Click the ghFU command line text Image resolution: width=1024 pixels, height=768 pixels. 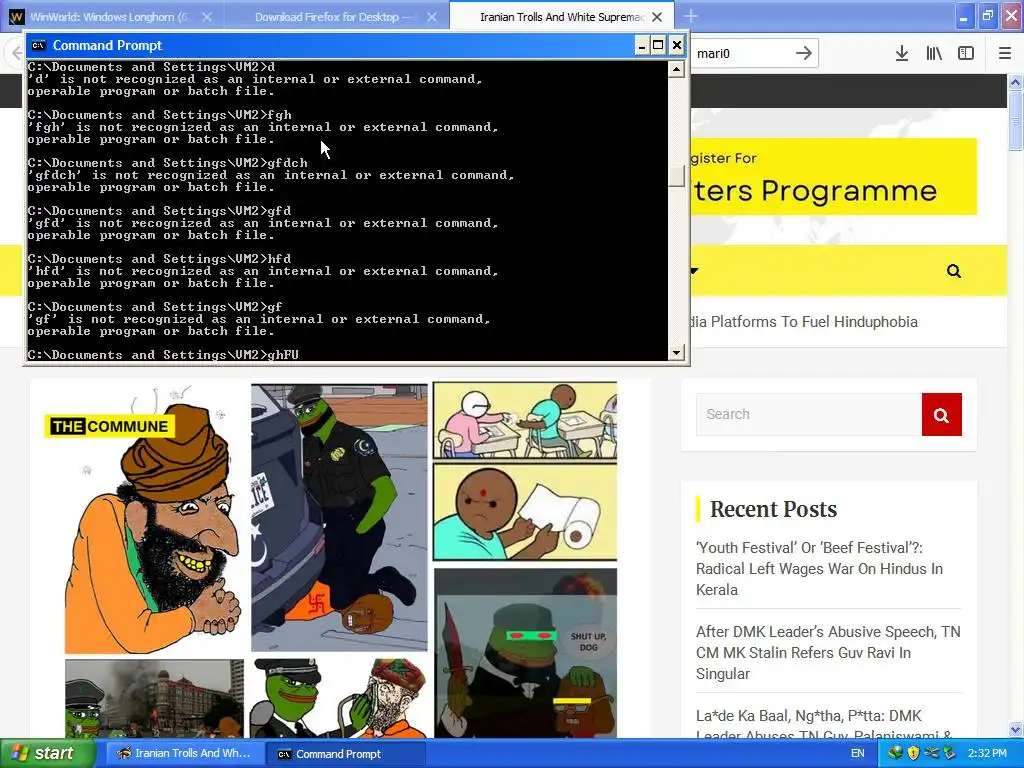click(283, 355)
